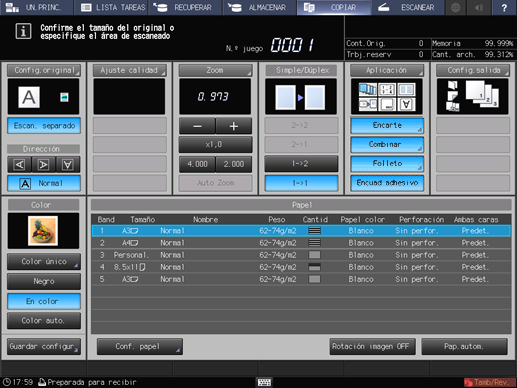The image size is (517, 388).
Task: Select En color mode
Action: (44, 301)
